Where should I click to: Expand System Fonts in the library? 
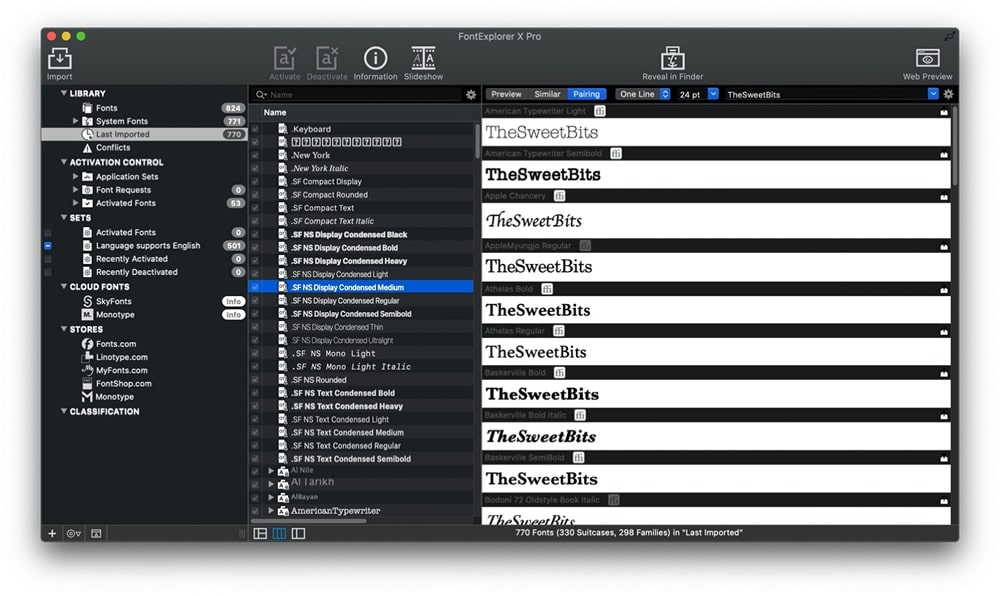coord(75,120)
